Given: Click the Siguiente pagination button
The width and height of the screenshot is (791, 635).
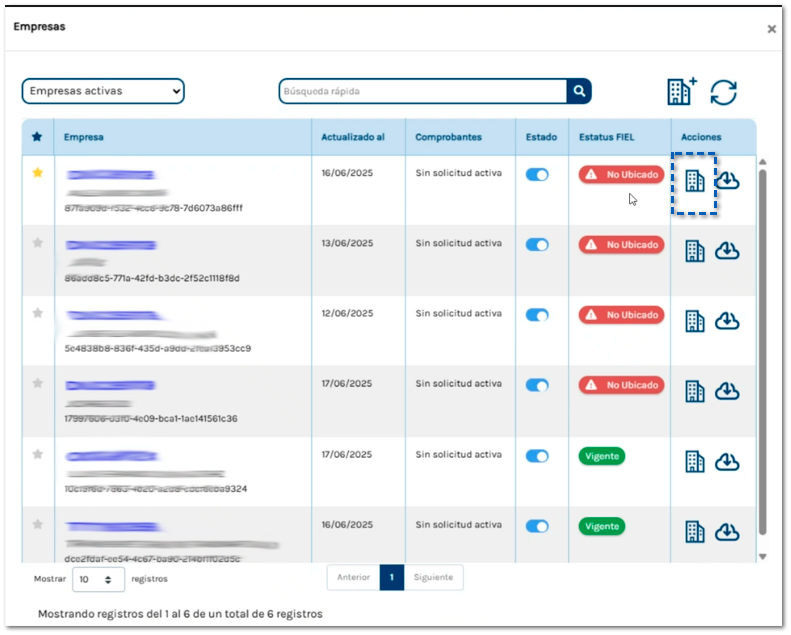Looking at the screenshot, I should click(x=434, y=577).
